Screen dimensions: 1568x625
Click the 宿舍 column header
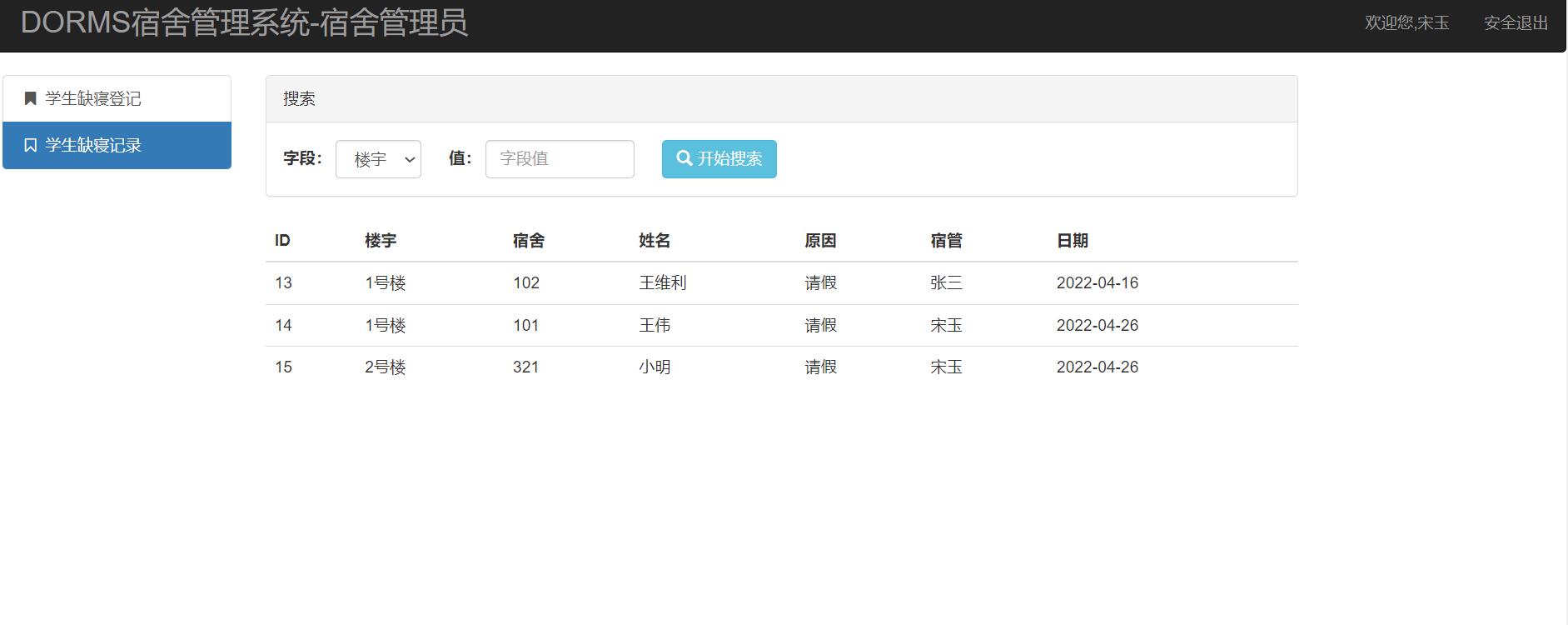(x=529, y=241)
